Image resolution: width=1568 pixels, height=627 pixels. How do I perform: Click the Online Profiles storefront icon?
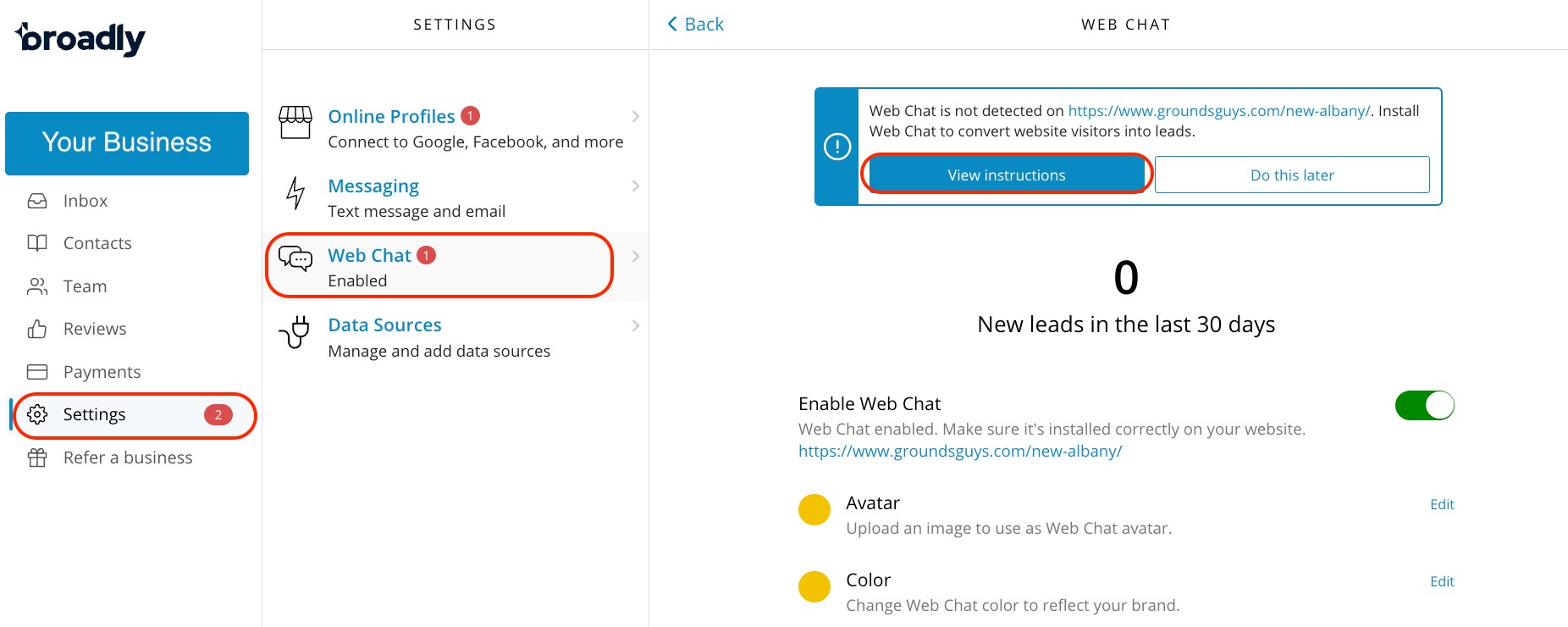[x=295, y=123]
